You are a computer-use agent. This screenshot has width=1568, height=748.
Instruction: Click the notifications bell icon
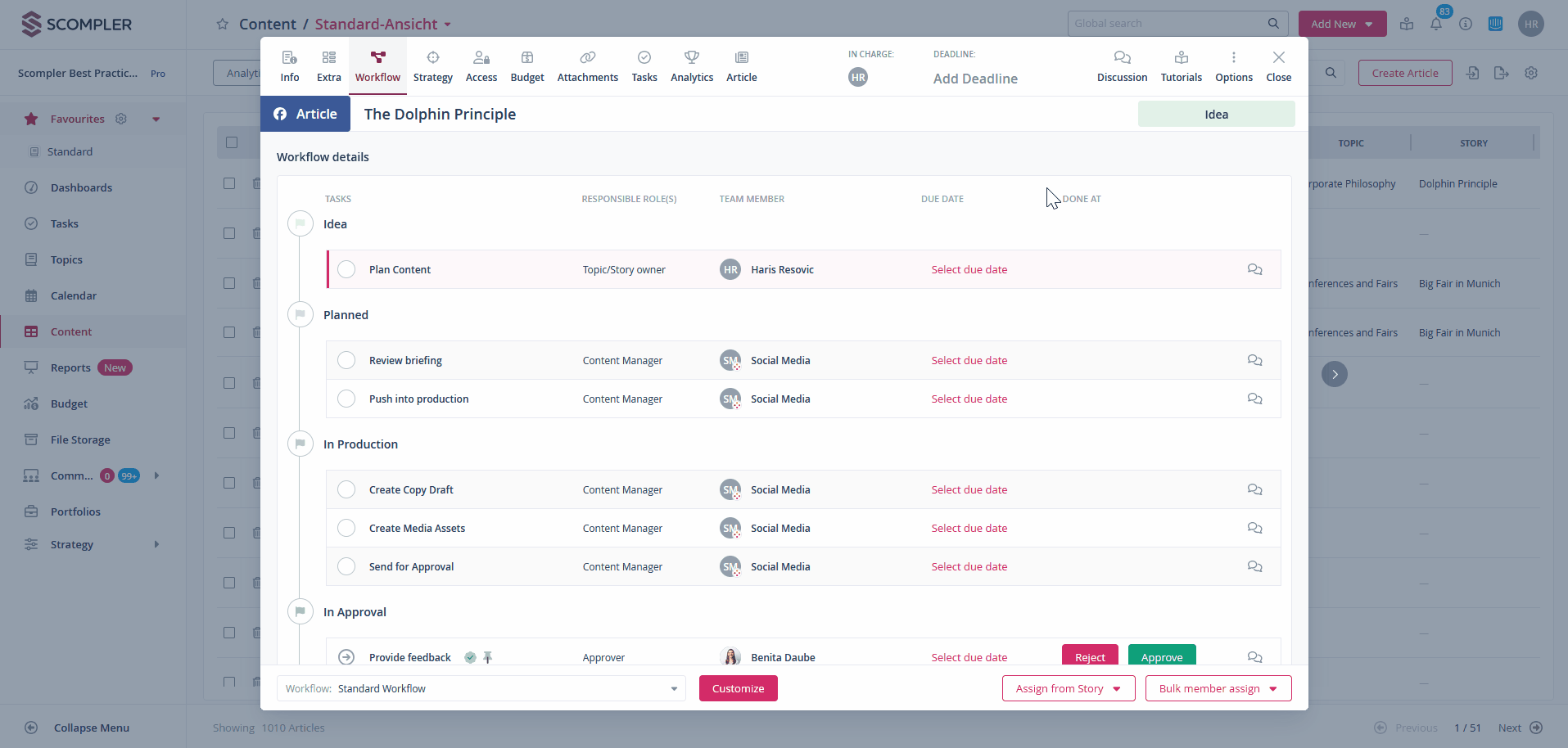[x=1436, y=24]
